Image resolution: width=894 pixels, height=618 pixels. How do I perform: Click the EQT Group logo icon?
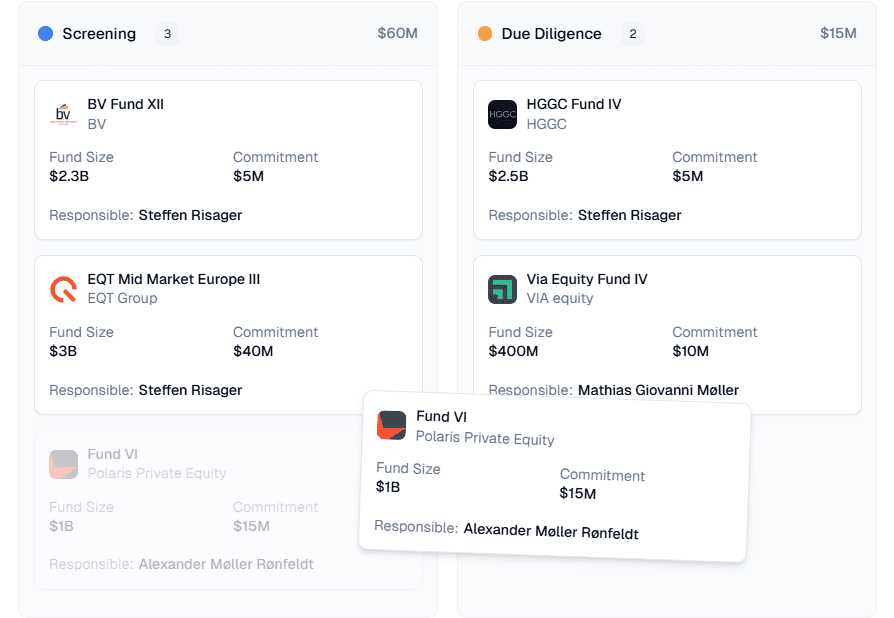click(x=63, y=289)
